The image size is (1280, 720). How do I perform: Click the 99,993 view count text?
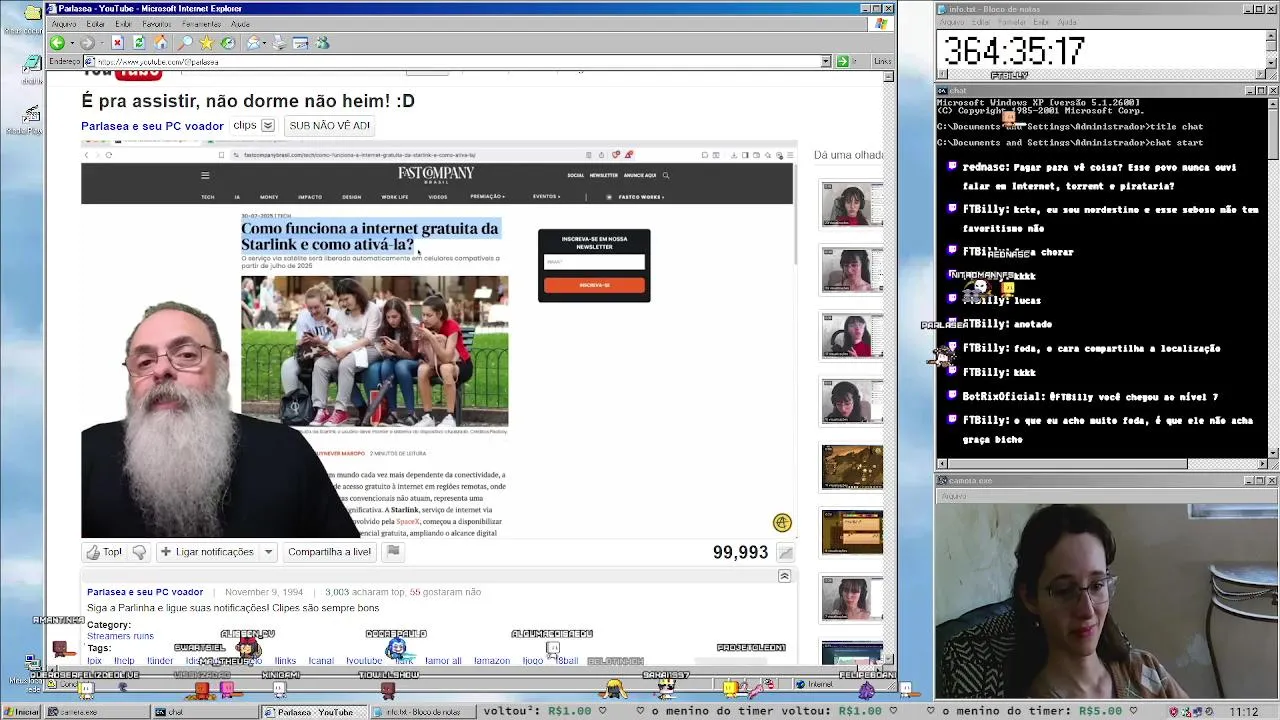pos(740,553)
